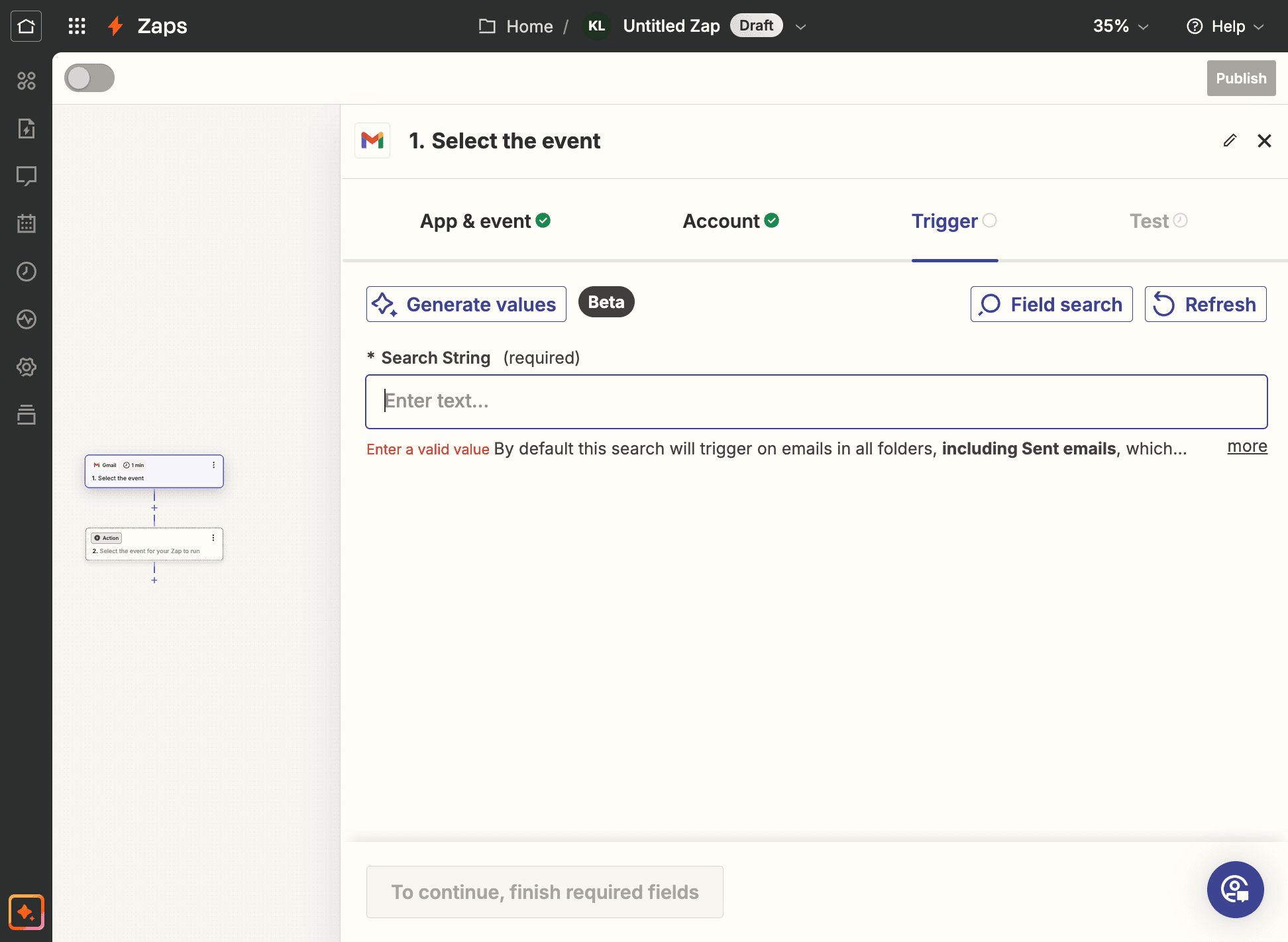Image resolution: width=1288 pixels, height=942 pixels.
Task: Close the step editor panel
Action: pos(1264,140)
